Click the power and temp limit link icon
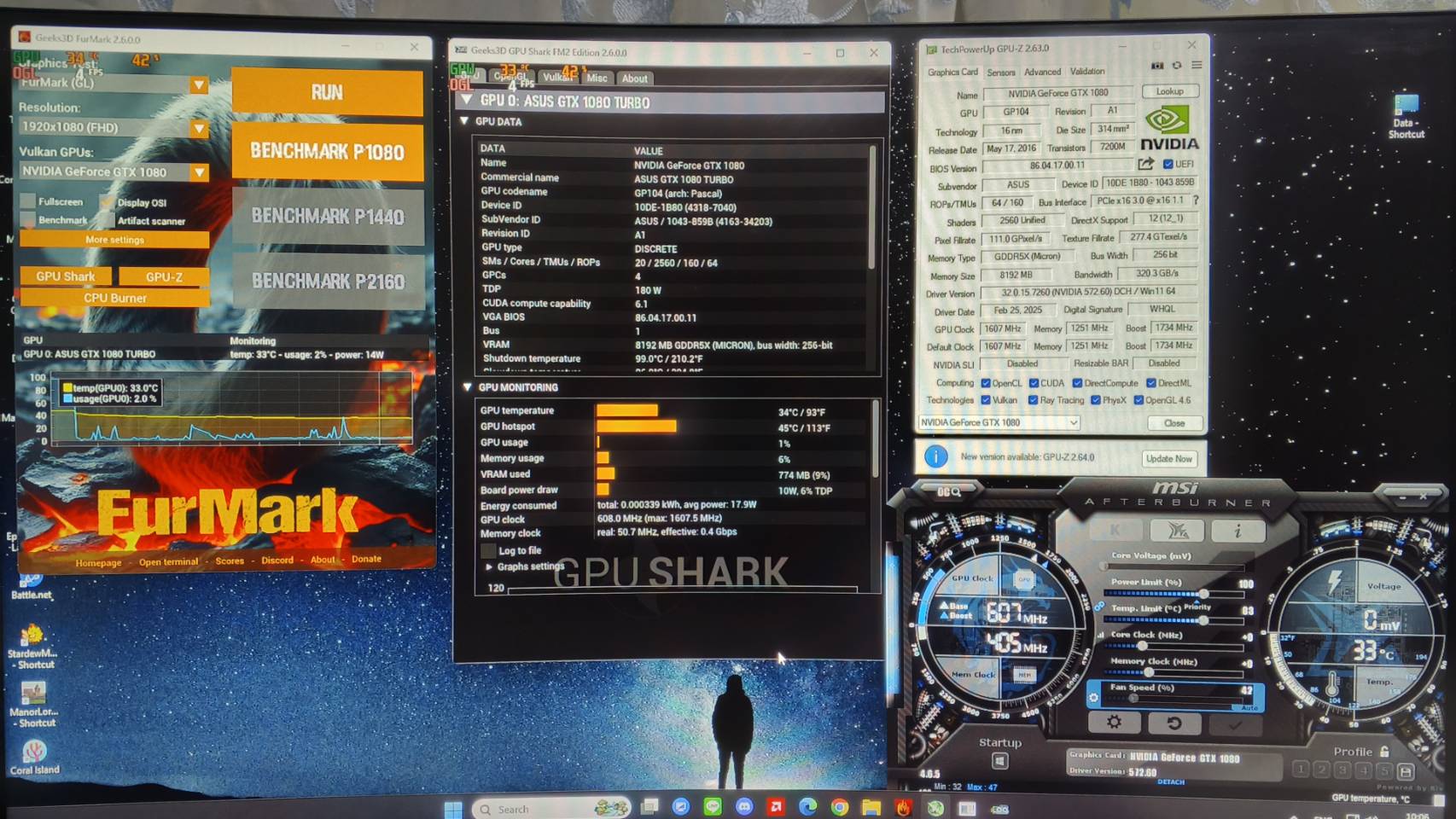The width and height of the screenshot is (1456, 819). pos(1099,607)
